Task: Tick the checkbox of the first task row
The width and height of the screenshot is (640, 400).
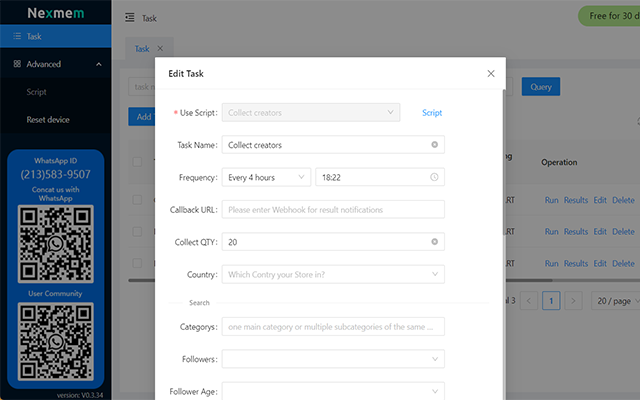Action: click(x=136, y=200)
